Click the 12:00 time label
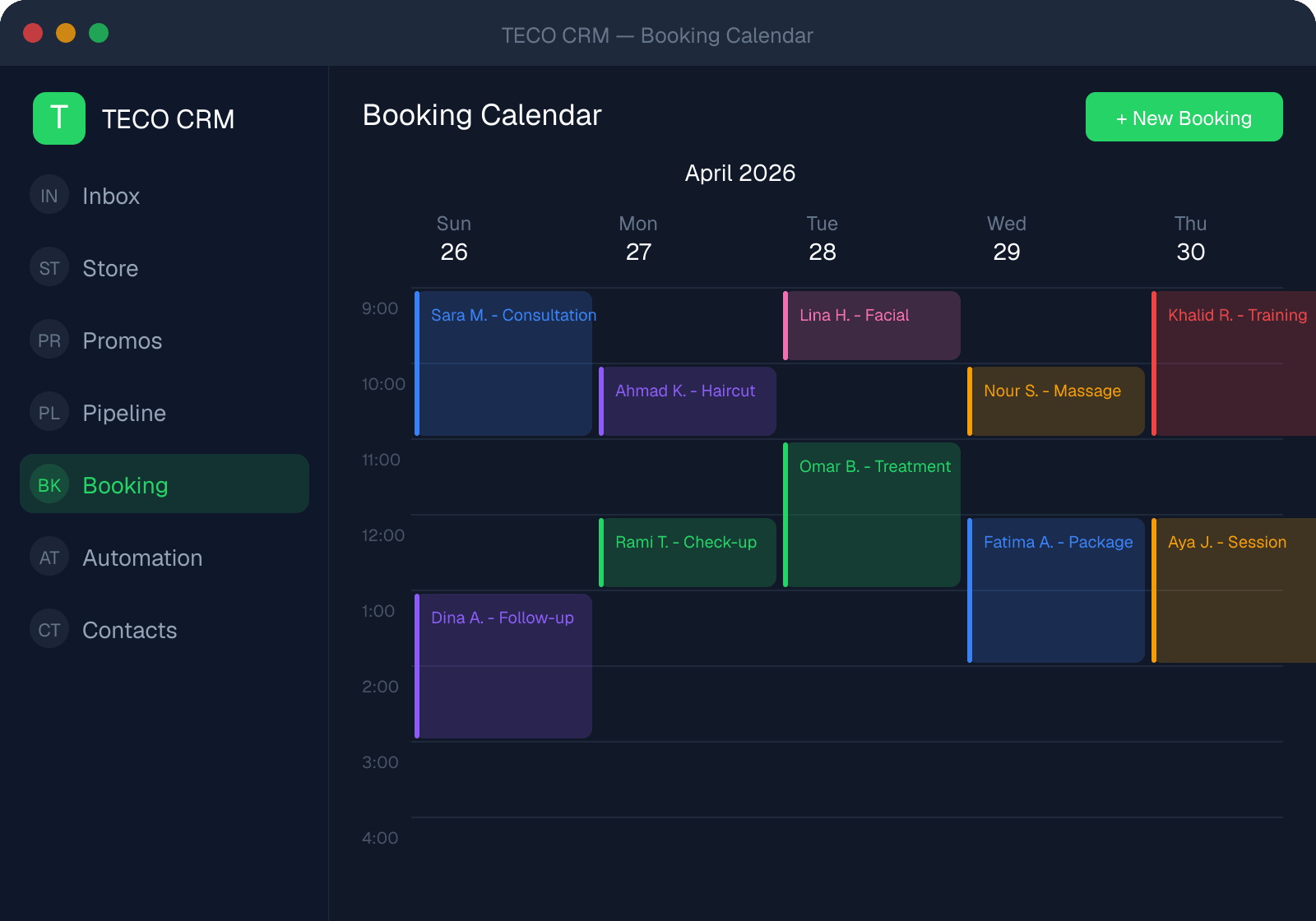The image size is (1316, 921). (x=383, y=535)
